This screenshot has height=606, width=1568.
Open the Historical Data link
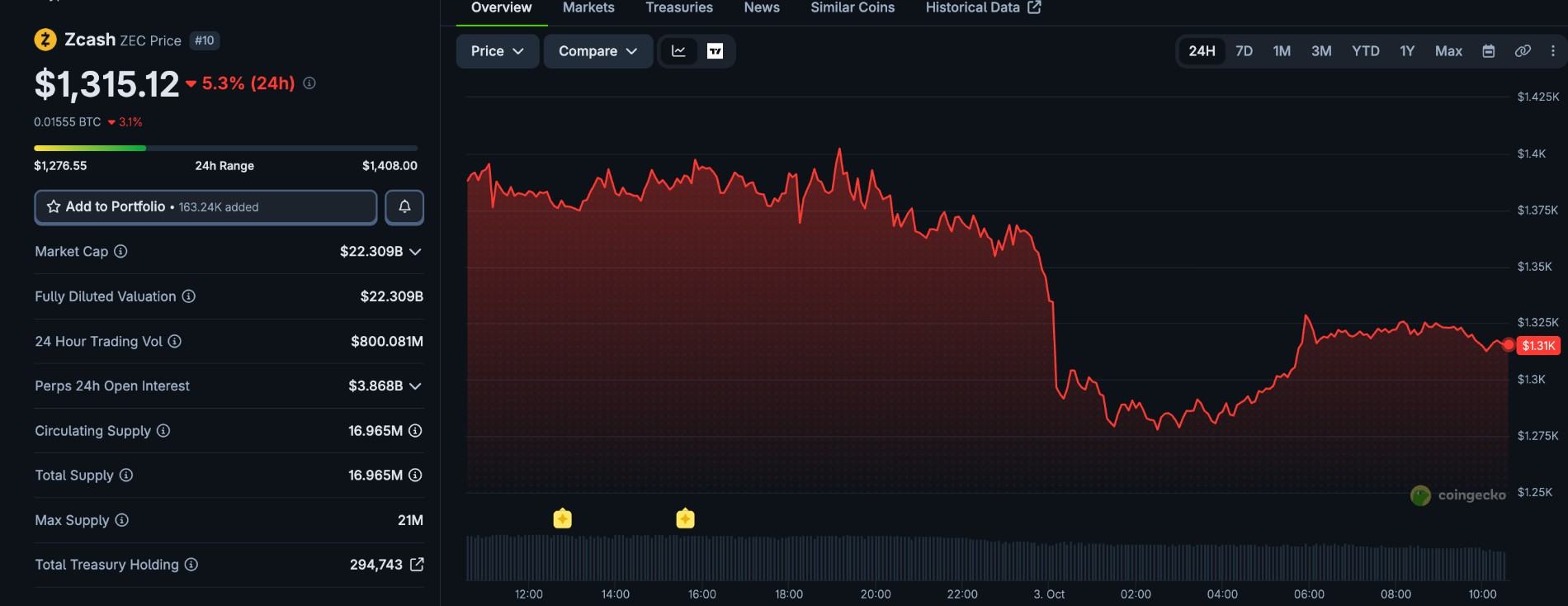(983, 8)
